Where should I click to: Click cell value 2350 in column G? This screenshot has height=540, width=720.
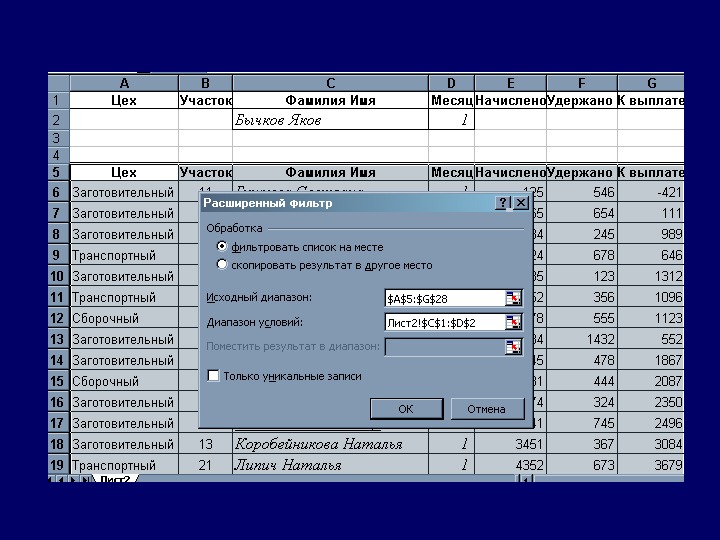click(x=651, y=402)
